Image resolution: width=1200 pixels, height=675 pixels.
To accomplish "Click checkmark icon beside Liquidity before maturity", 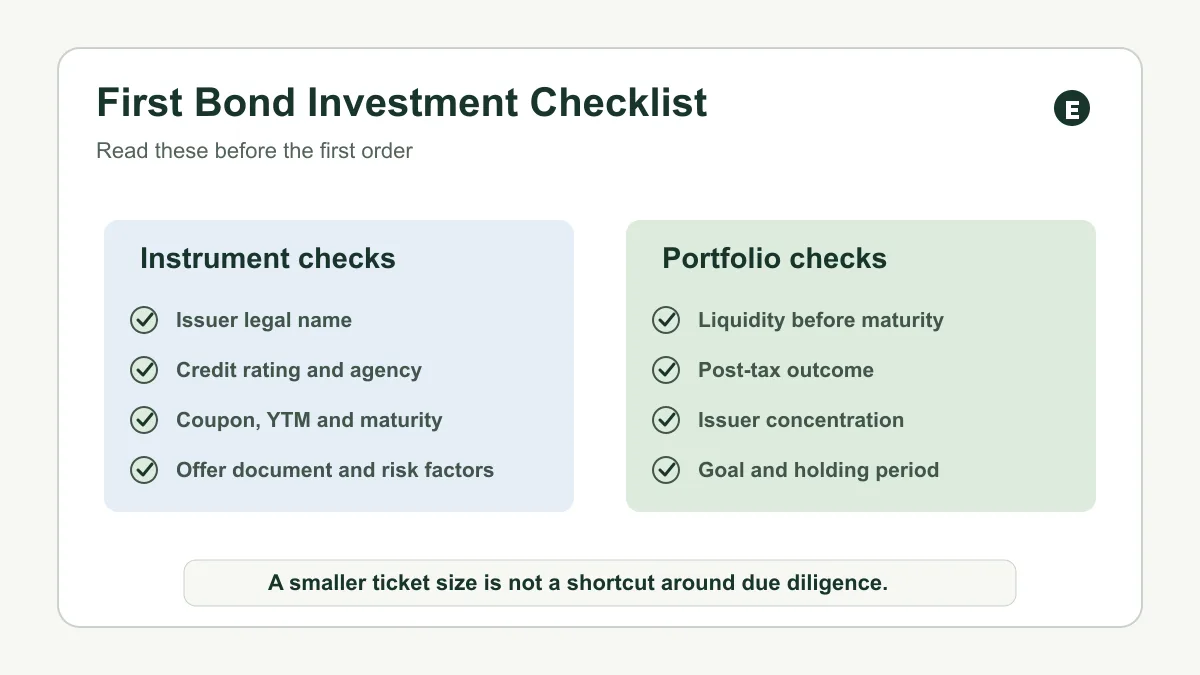I will pyautogui.click(x=666, y=320).
